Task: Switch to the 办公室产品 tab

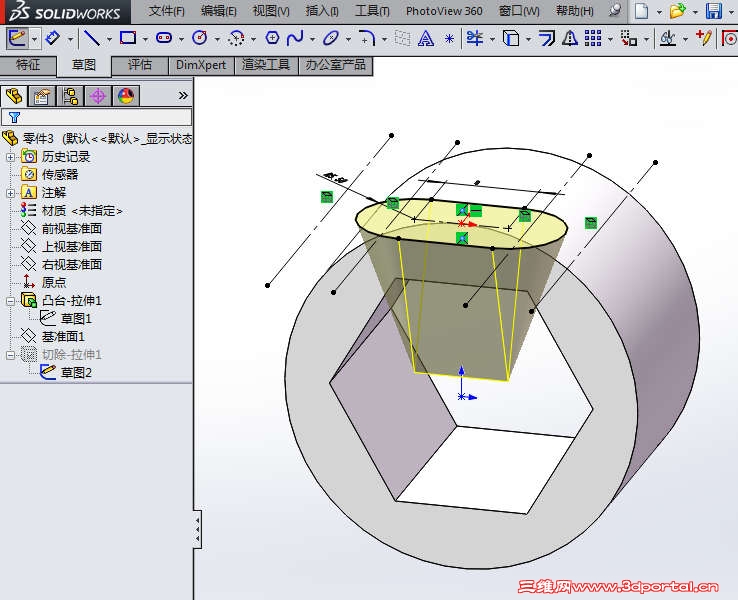Action: (336, 65)
